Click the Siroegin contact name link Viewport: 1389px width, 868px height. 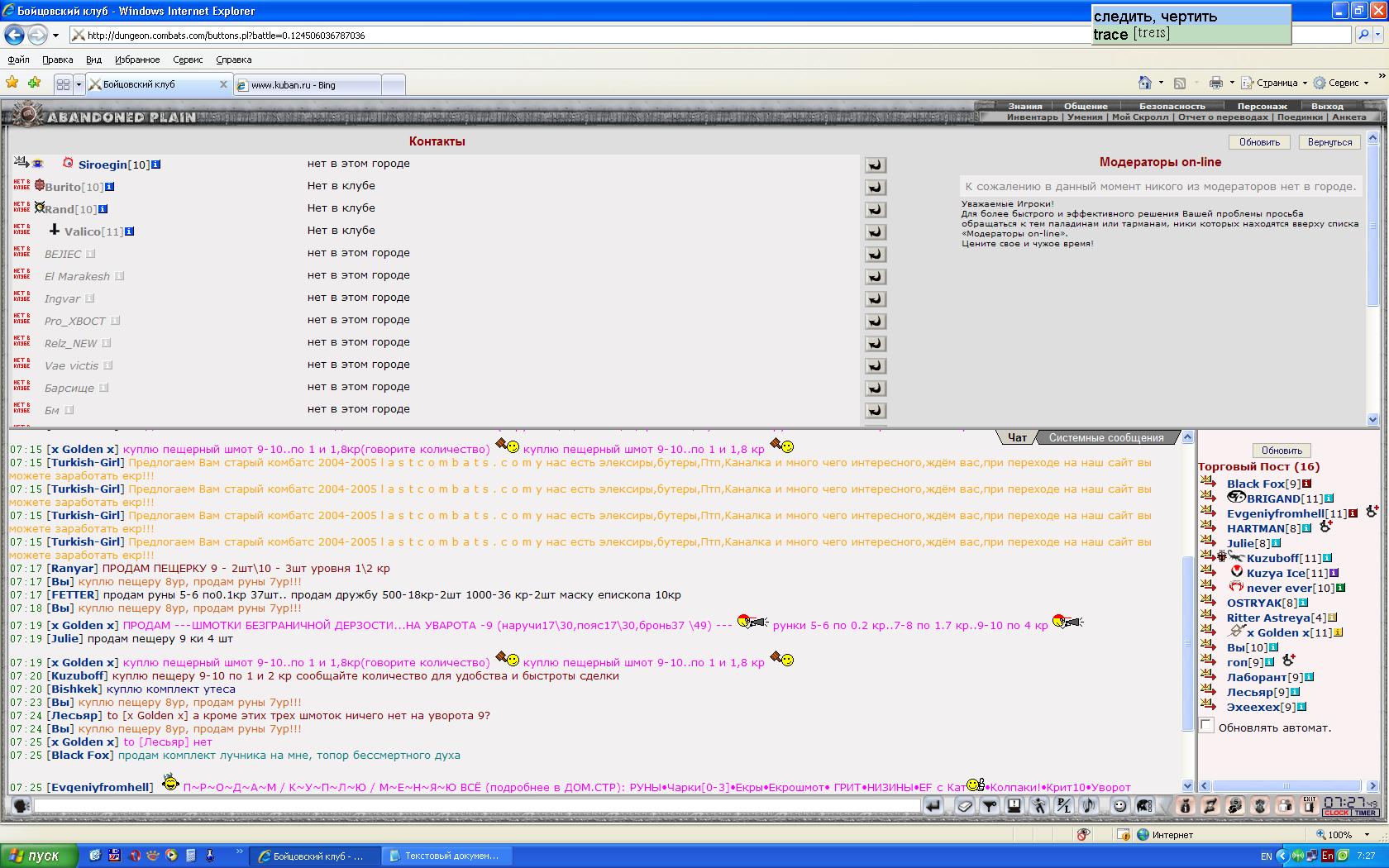tap(103, 165)
